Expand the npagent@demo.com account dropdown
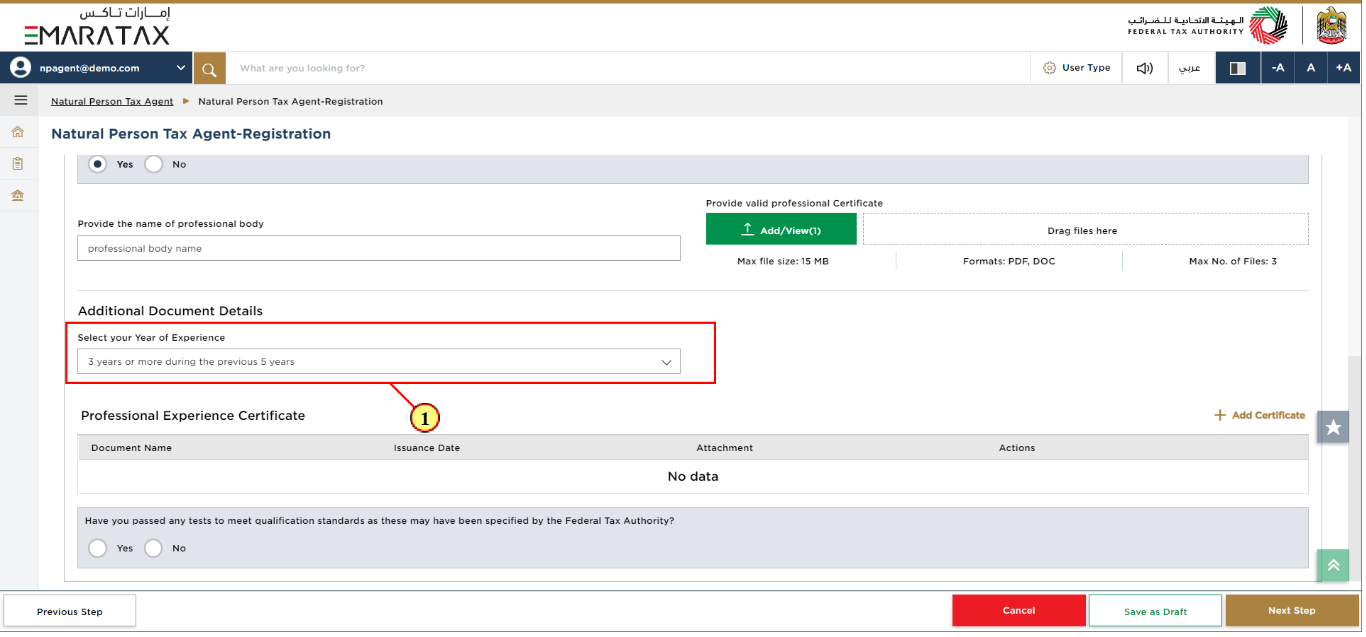This screenshot has height=637, width=1366. click(x=181, y=68)
